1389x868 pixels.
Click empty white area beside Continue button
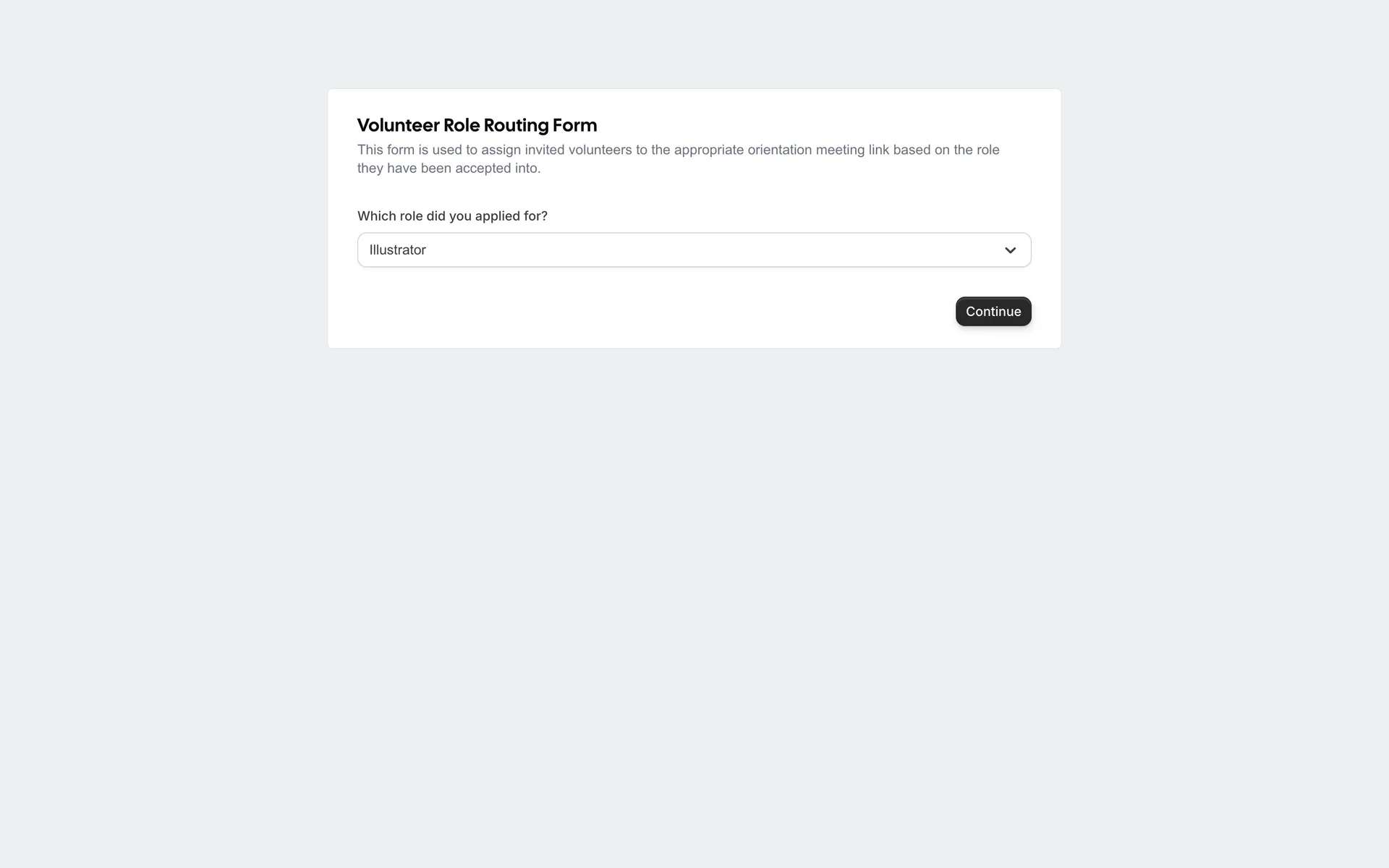651,311
